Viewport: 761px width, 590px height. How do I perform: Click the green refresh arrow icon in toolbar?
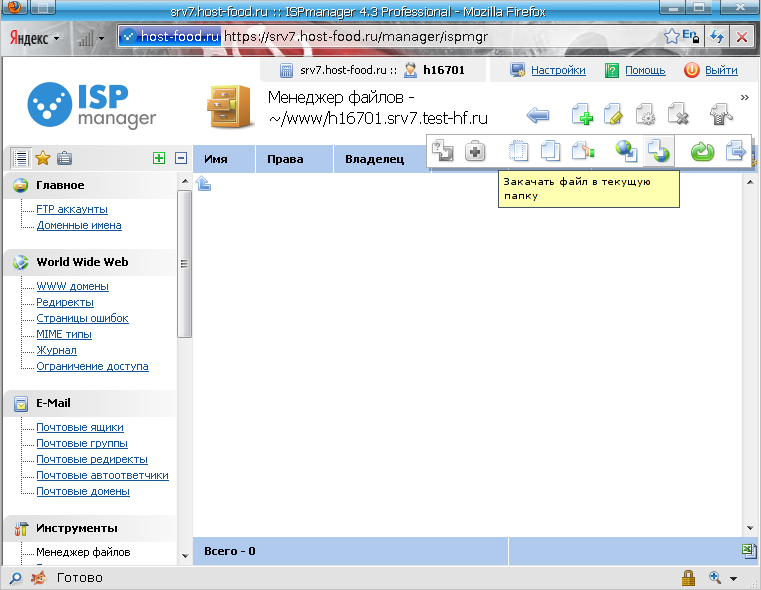tap(702, 151)
